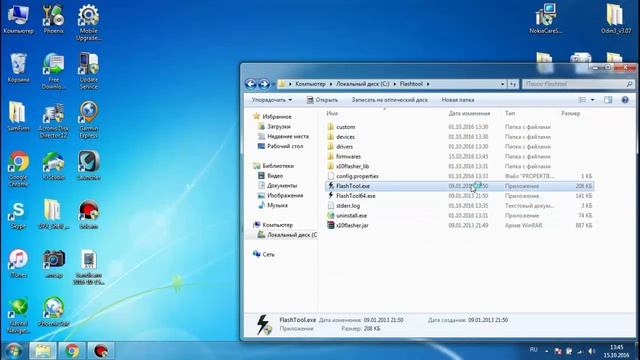Expand arrow after Flashtool in breadcrumb
Screen dimensions: 640x360
pyautogui.click(x=428, y=84)
